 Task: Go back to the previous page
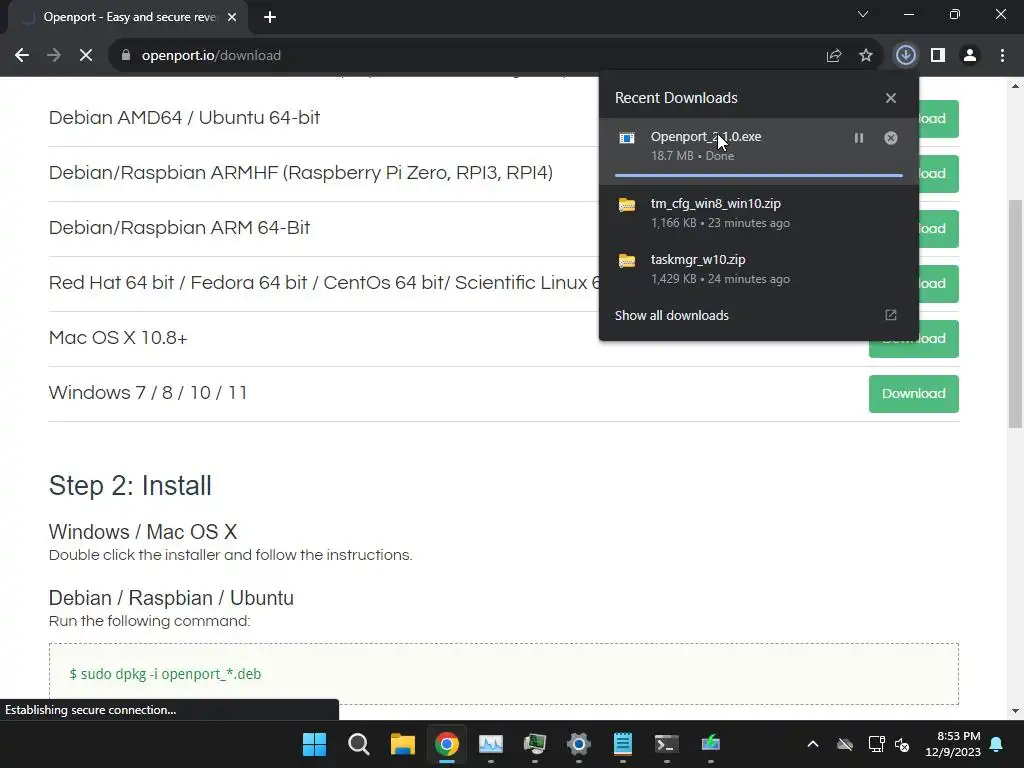click(22, 56)
